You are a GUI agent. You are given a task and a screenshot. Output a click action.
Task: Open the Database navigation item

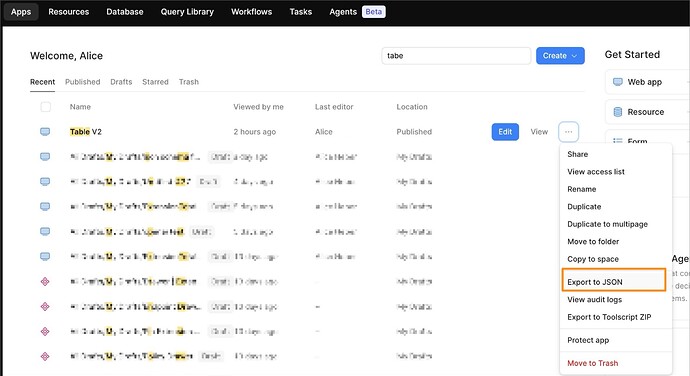tap(125, 12)
